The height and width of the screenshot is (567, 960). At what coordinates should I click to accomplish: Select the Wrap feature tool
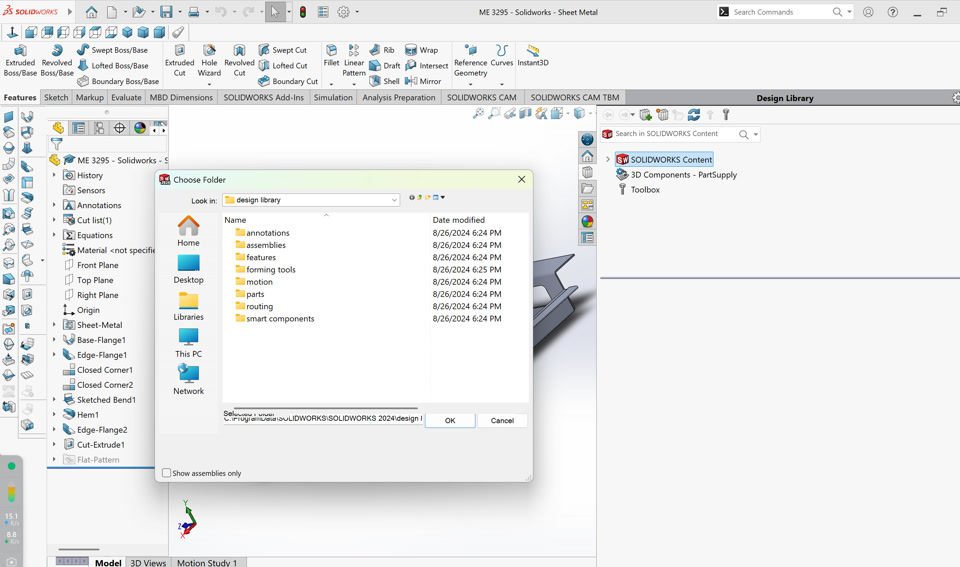point(422,50)
